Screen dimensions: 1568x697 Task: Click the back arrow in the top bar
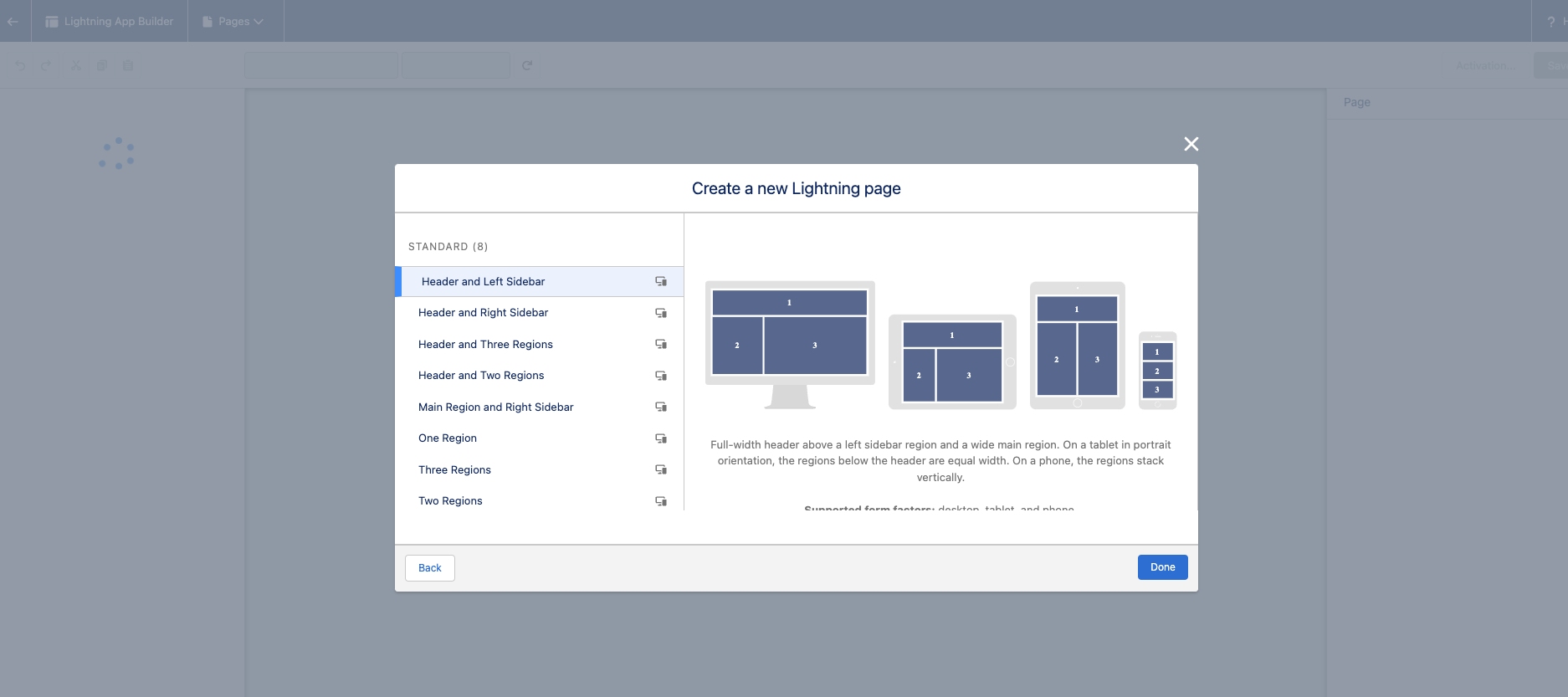(x=13, y=21)
